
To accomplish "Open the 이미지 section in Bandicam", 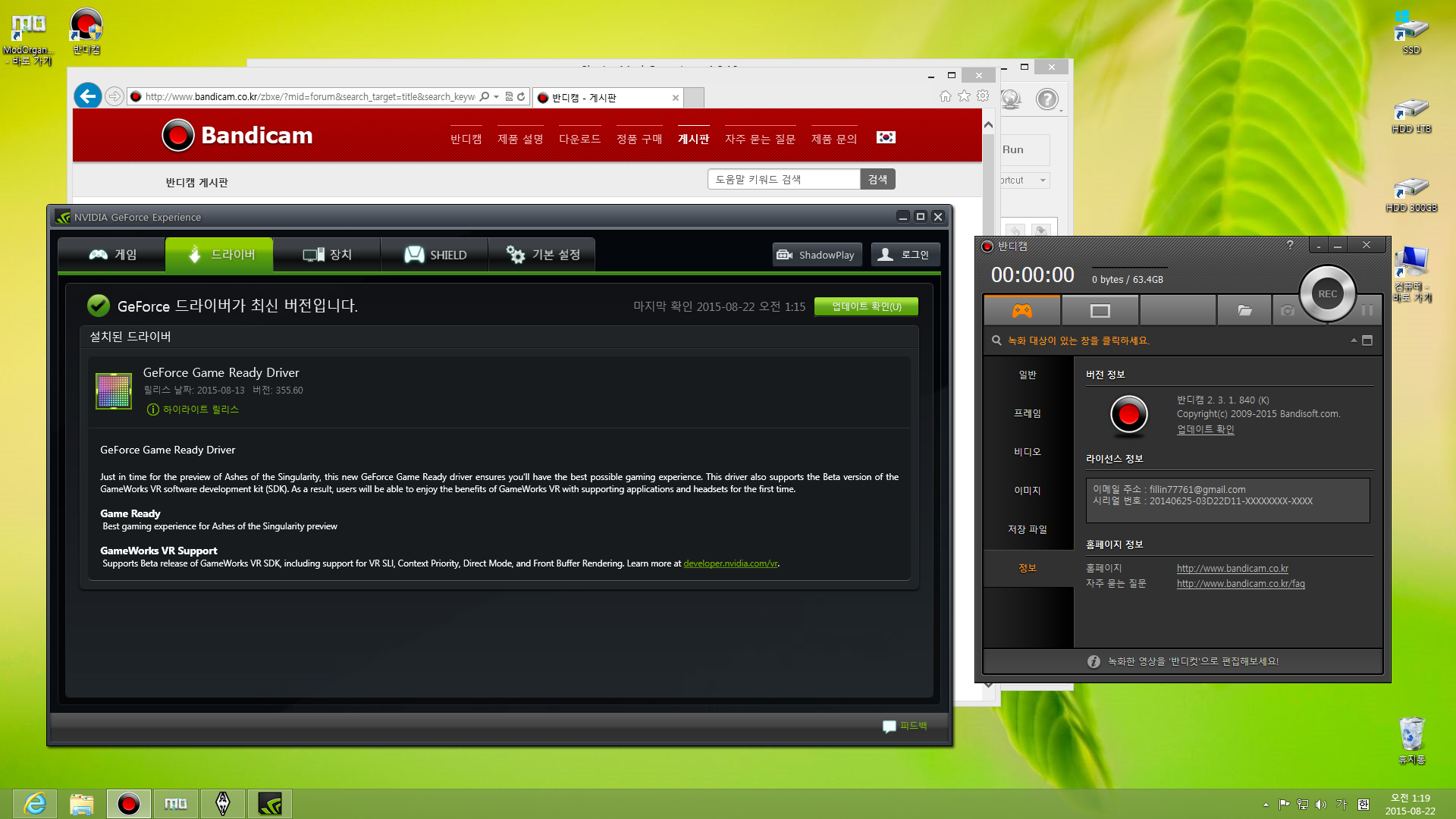I will pos(1028,491).
